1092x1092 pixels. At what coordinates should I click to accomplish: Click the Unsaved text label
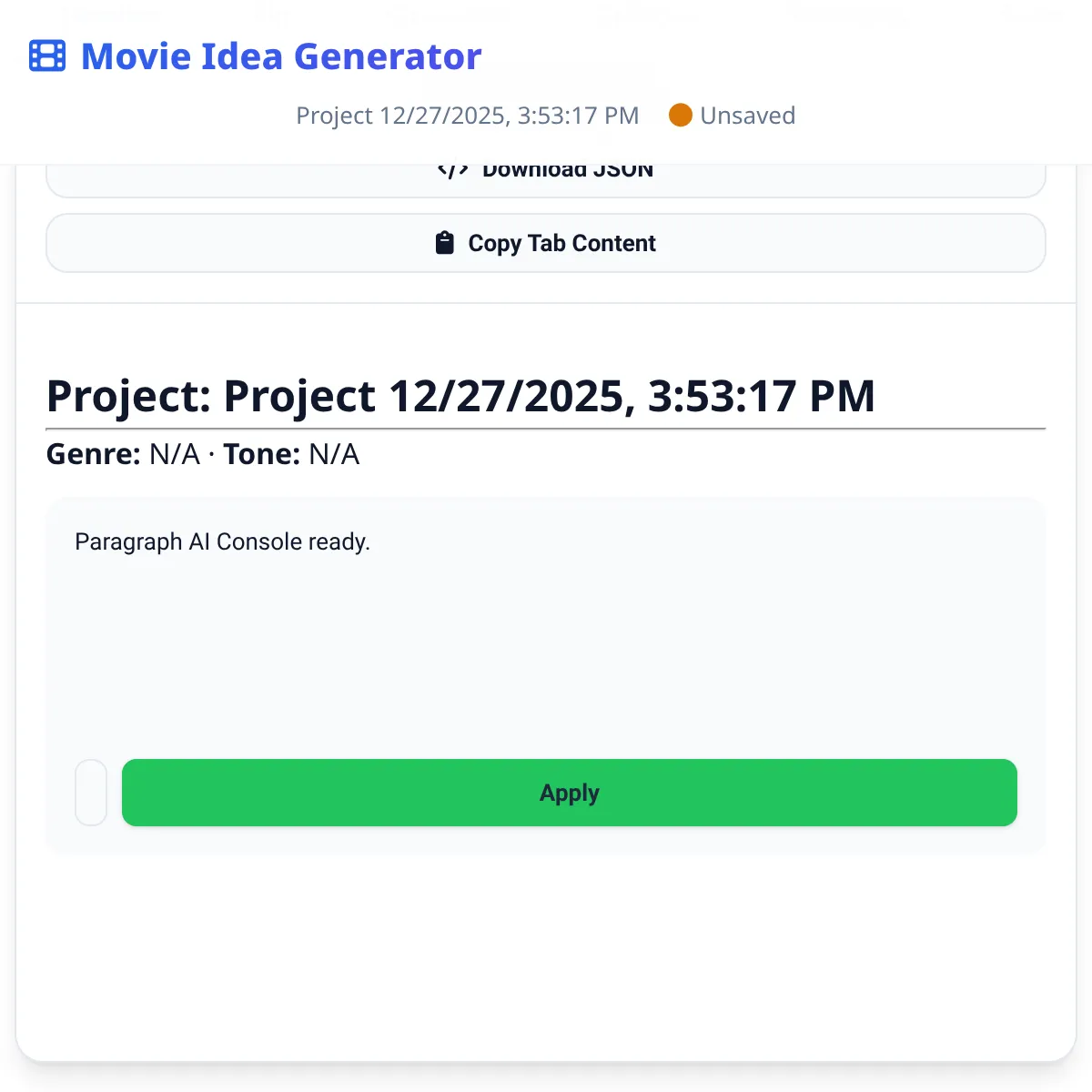(x=748, y=115)
